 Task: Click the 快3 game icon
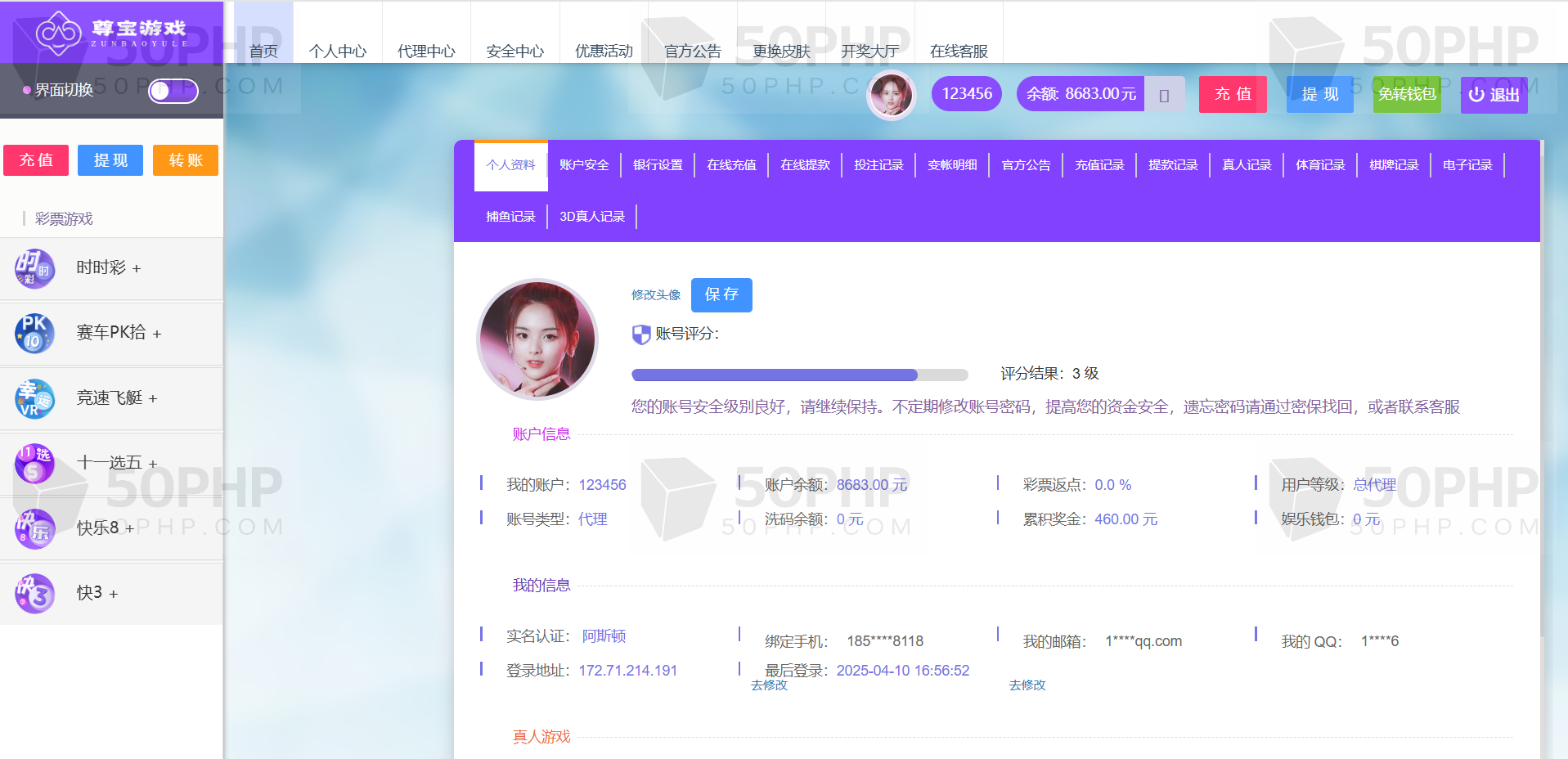[x=34, y=593]
